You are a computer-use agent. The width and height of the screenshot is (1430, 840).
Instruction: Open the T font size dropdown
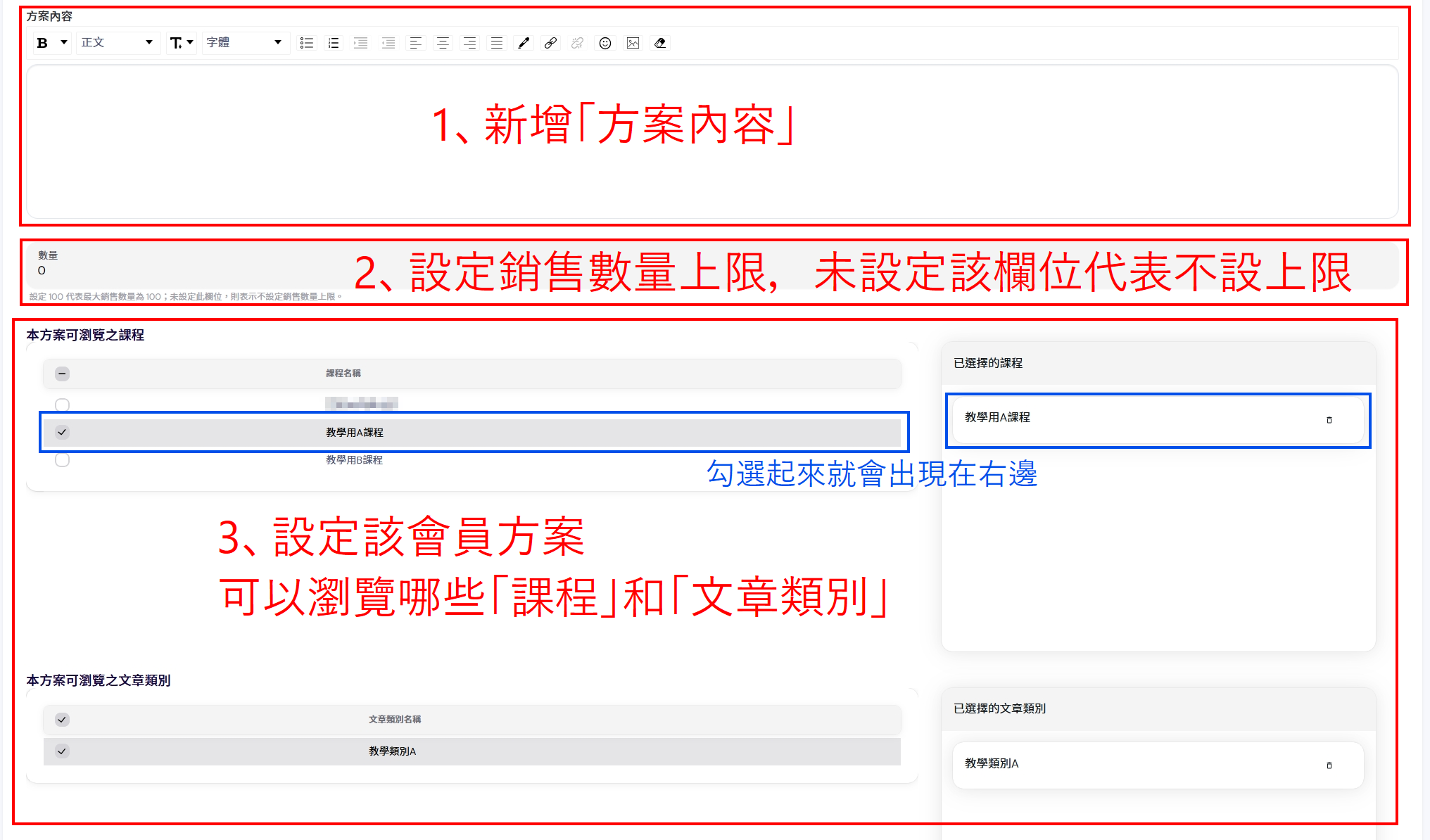[181, 43]
